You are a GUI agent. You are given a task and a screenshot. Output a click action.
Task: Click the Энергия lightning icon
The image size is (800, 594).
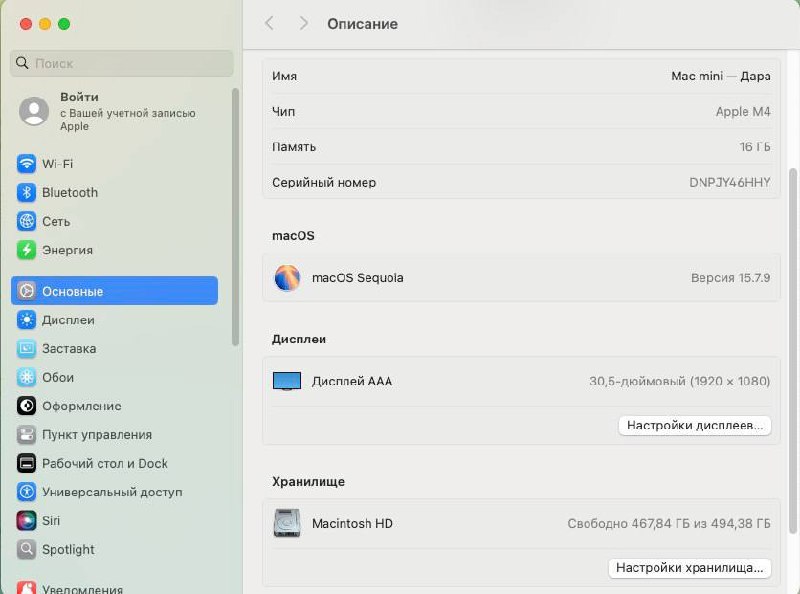pyautogui.click(x=26, y=250)
